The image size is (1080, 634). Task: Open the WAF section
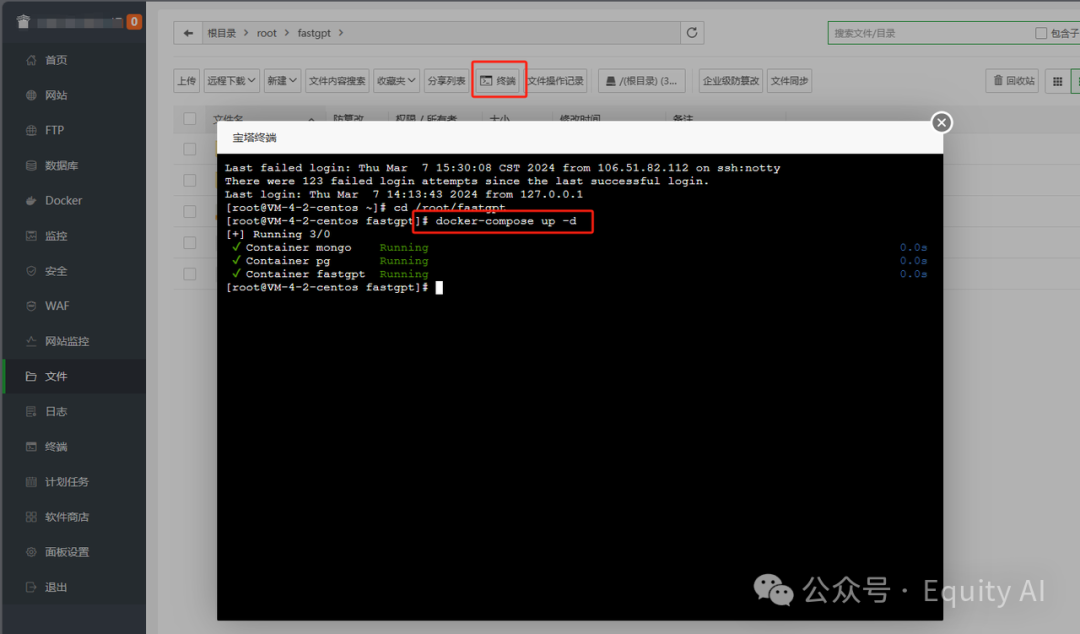[x=56, y=306]
